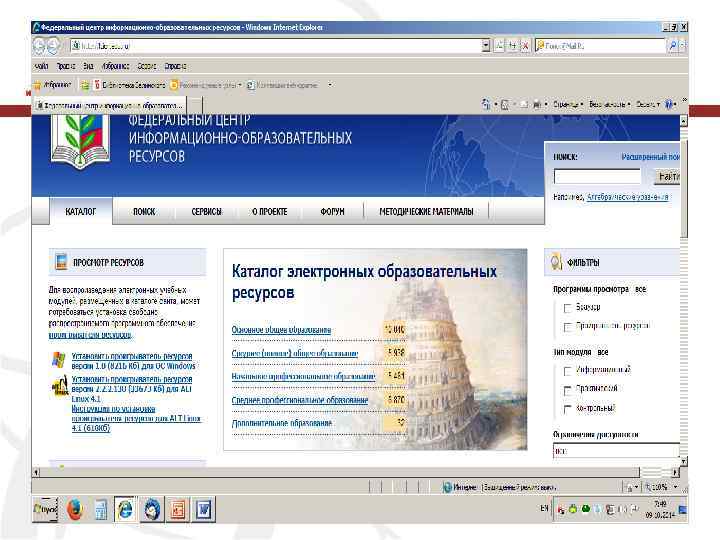
Task: Click the Windows flag icon beside player install
Action: tap(59, 360)
